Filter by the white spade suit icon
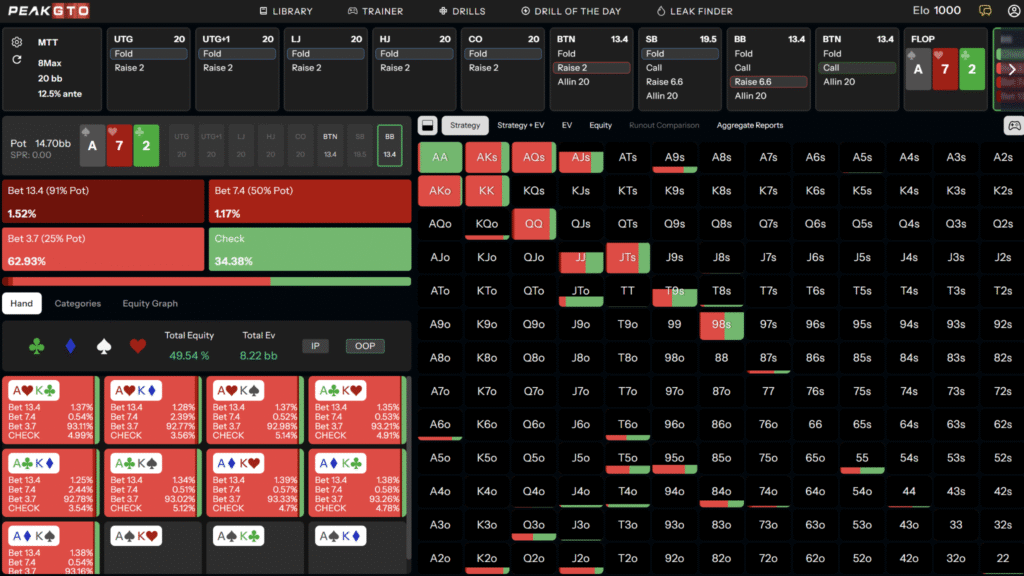This screenshot has width=1024, height=576. point(101,346)
